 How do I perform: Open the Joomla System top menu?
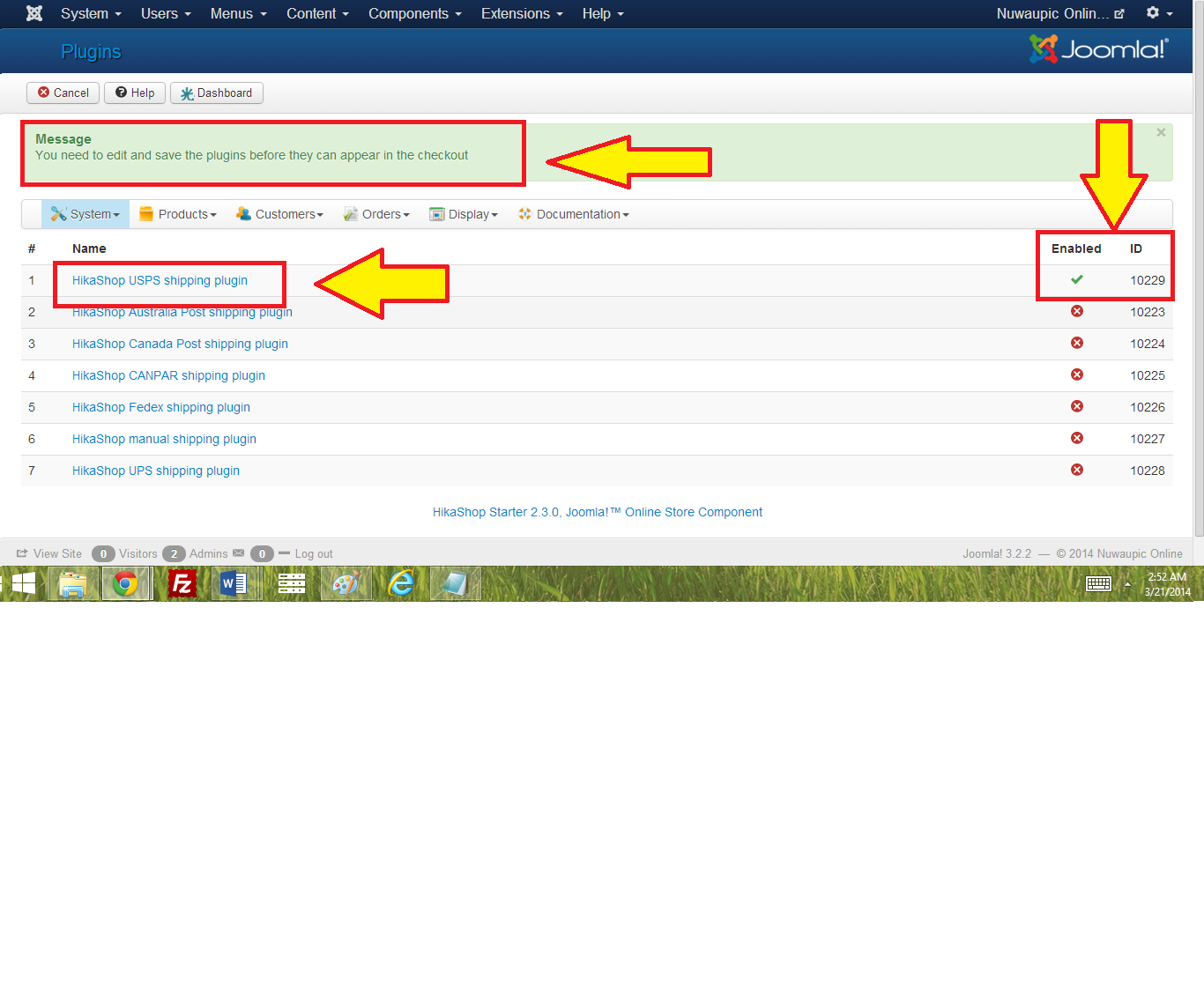(91, 13)
